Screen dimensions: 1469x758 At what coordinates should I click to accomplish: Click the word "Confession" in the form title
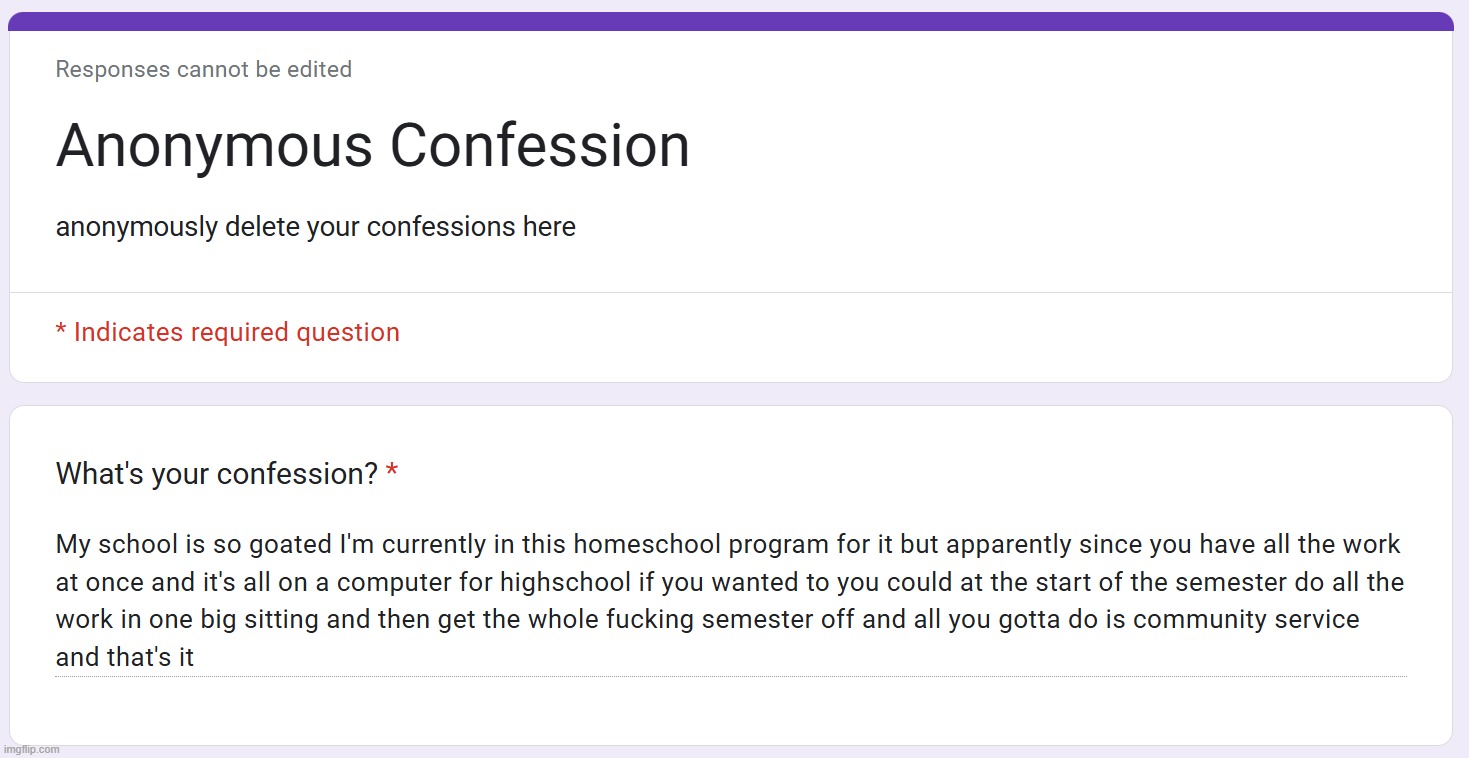tap(539, 146)
